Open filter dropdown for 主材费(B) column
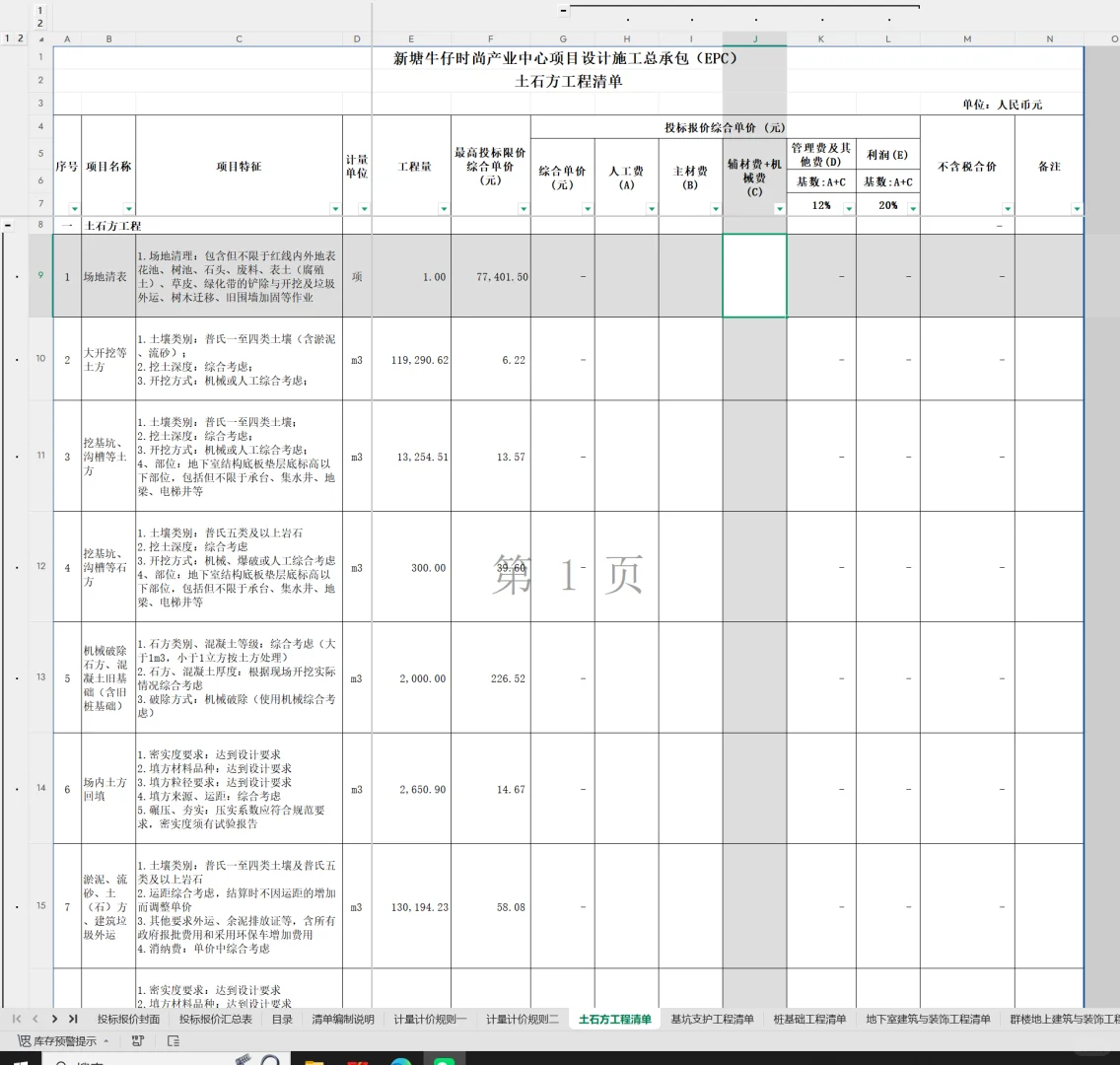The width and height of the screenshot is (1120, 1065). tap(715, 209)
